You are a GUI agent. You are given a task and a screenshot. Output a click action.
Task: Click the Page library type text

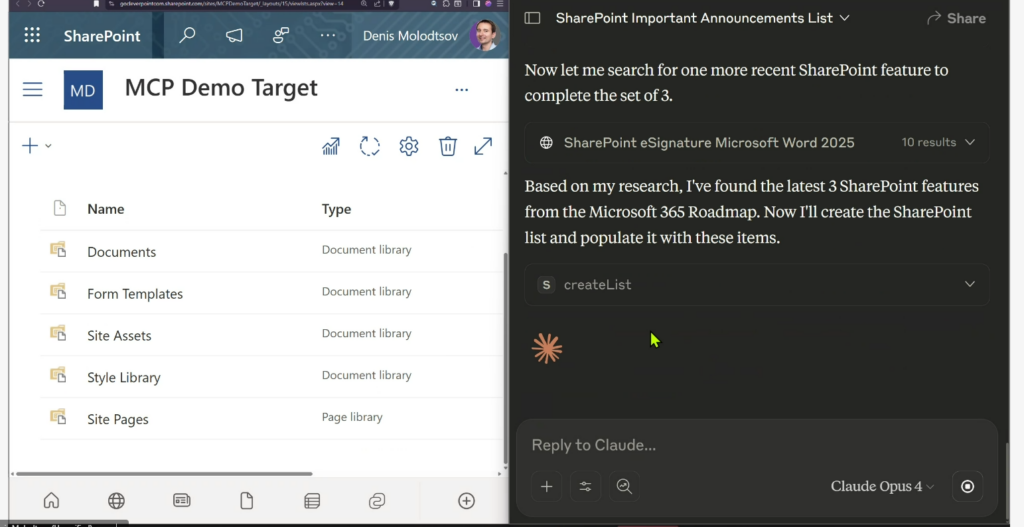(352, 417)
